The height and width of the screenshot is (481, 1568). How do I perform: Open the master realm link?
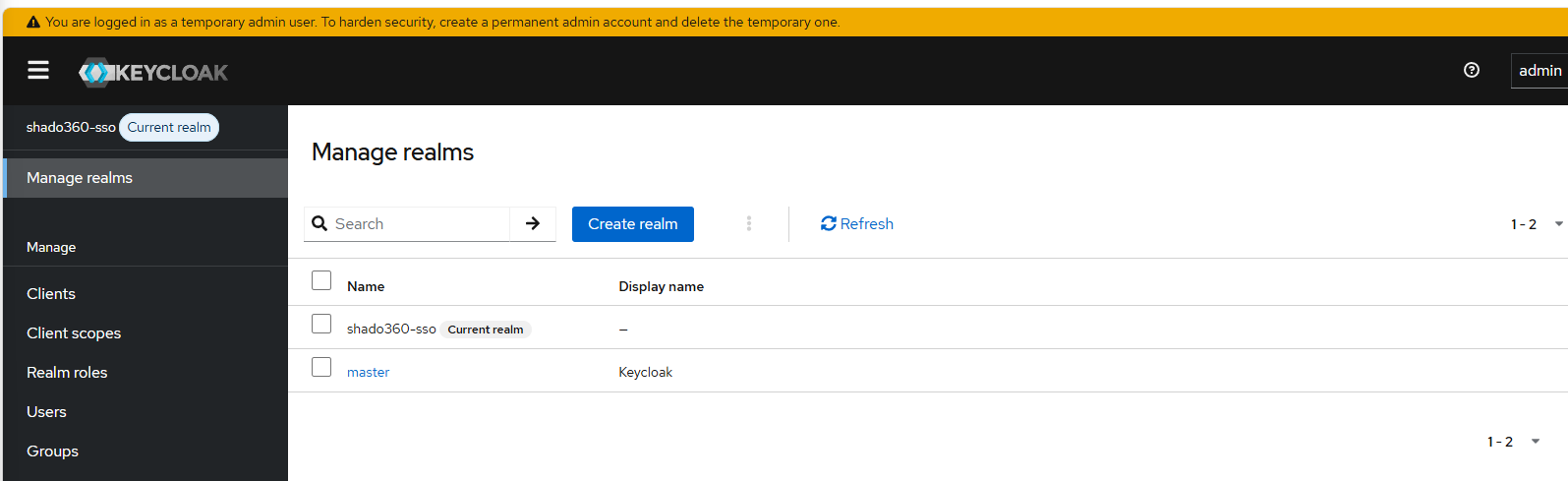[x=368, y=372]
